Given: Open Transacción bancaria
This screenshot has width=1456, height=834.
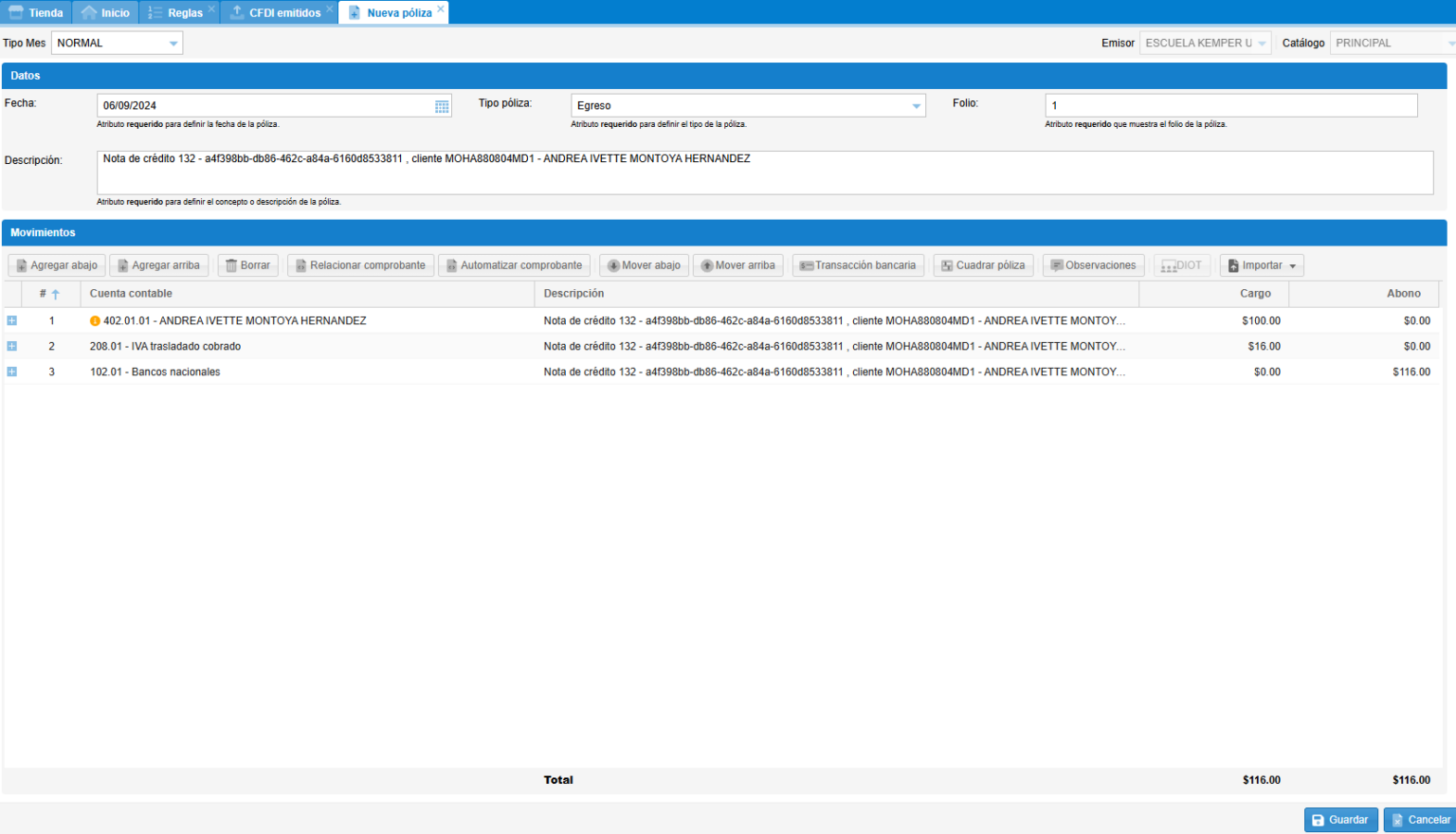Looking at the screenshot, I should (x=857, y=265).
